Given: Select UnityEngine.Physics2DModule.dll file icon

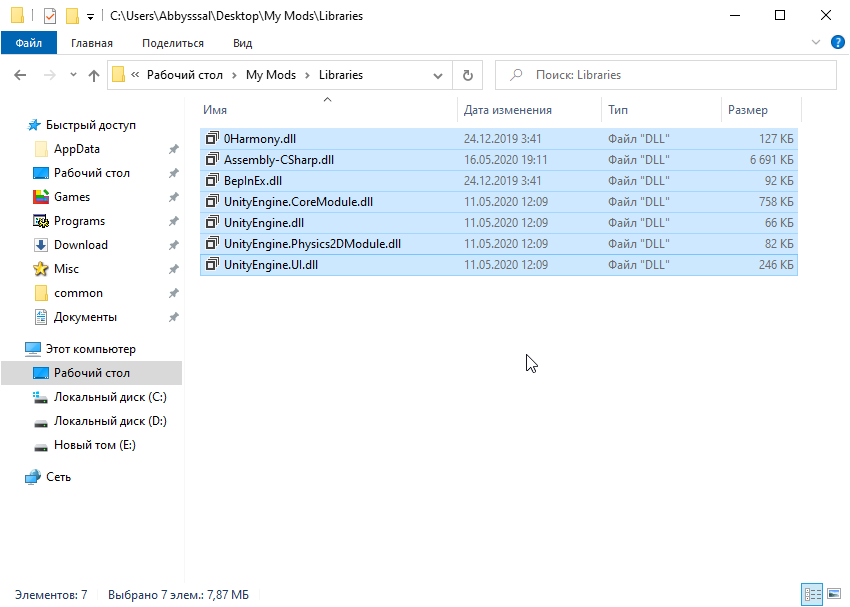Looking at the screenshot, I should tap(212, 243).
